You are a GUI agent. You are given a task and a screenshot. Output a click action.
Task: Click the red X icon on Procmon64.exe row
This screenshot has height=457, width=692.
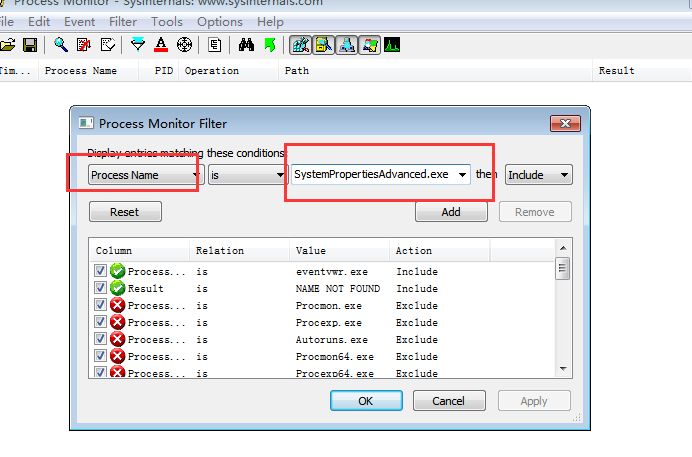pos(117,356)
